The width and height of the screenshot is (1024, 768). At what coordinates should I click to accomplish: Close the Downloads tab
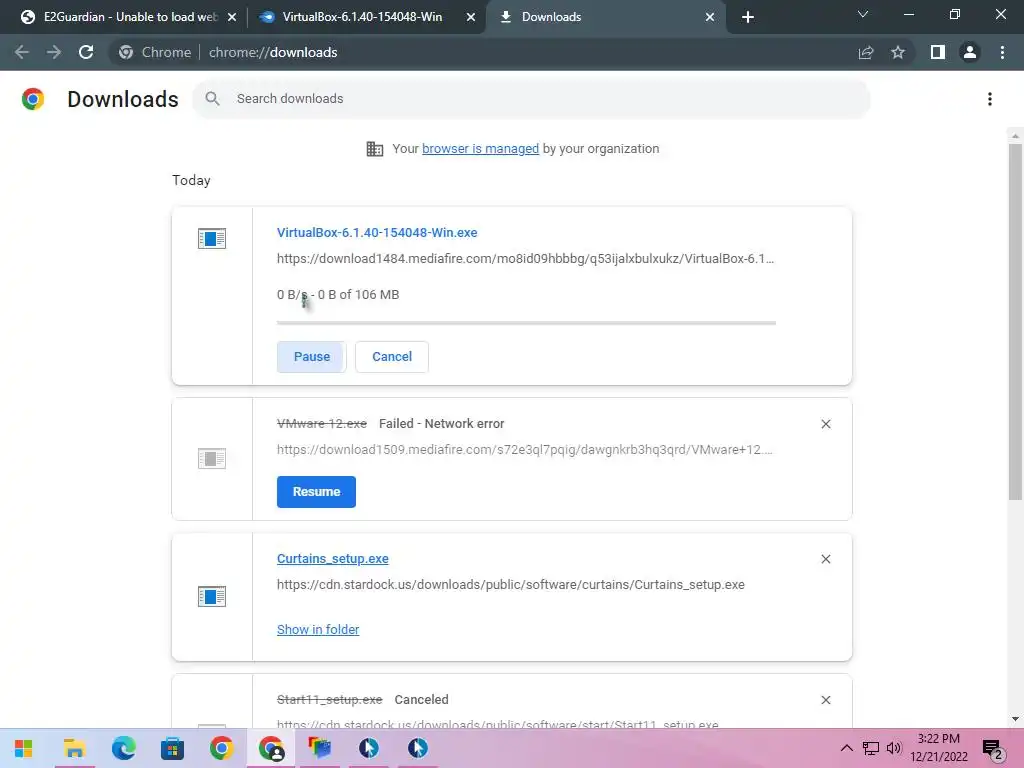[710, 17]
